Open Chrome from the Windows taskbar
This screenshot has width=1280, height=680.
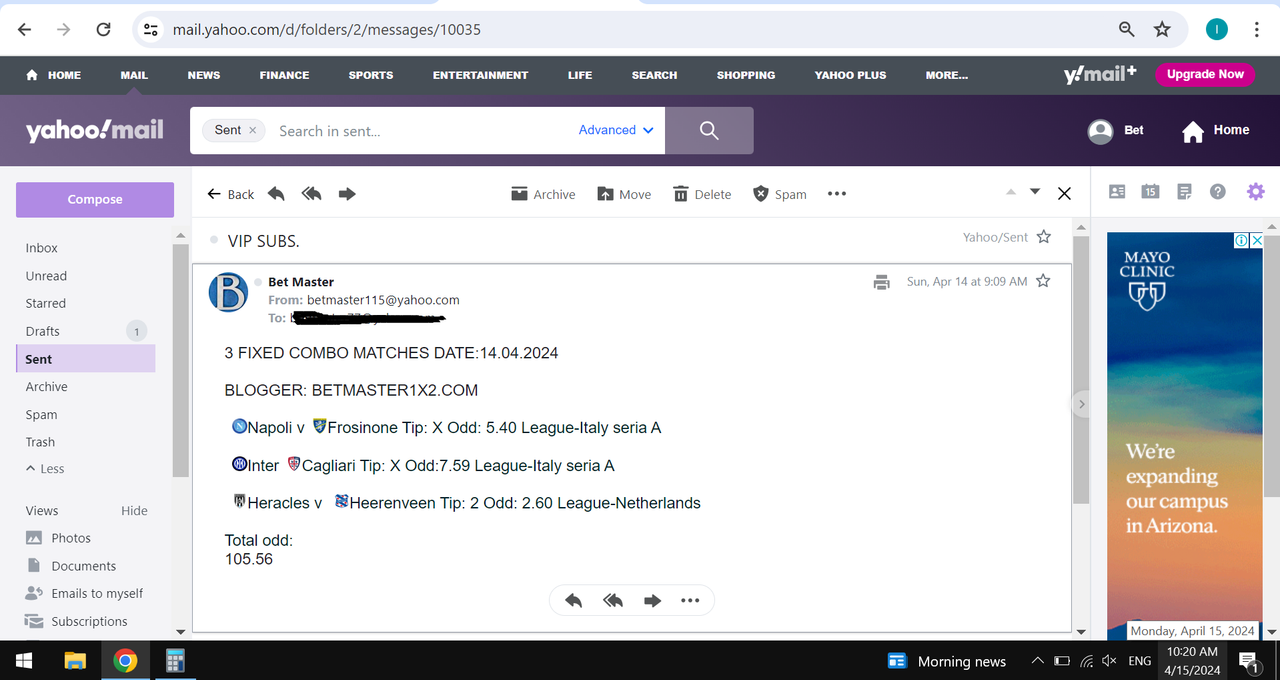(125, 660)
